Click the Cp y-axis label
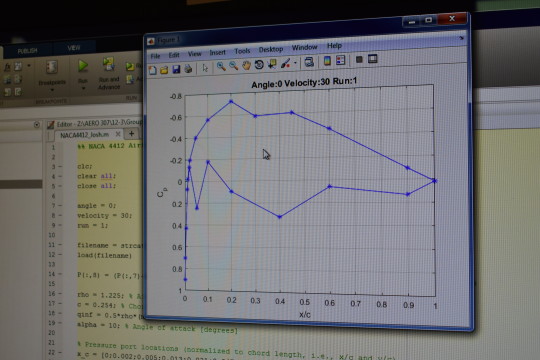540x360 pixels. point(162,192)
